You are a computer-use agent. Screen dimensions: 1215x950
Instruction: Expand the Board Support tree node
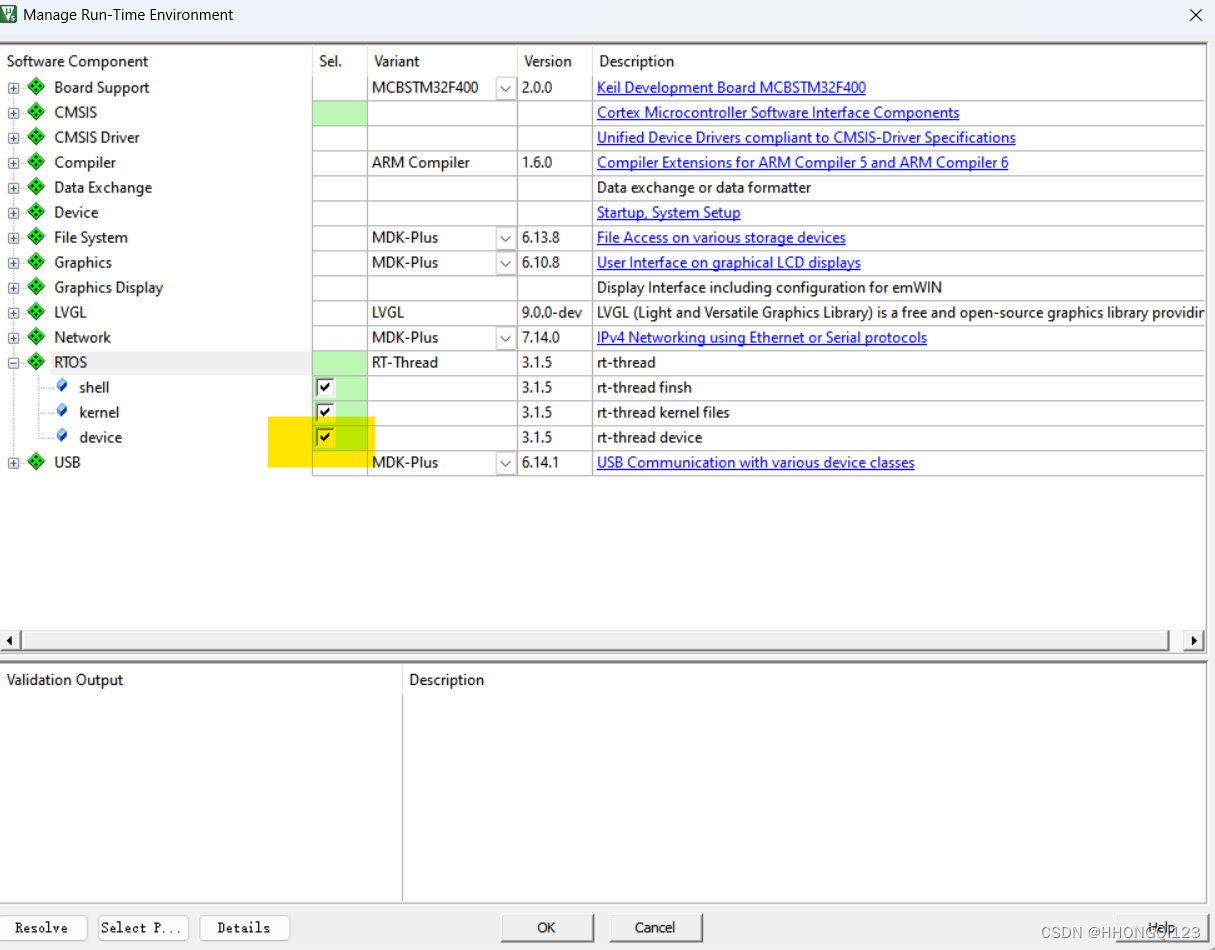[x=13, y=88]
